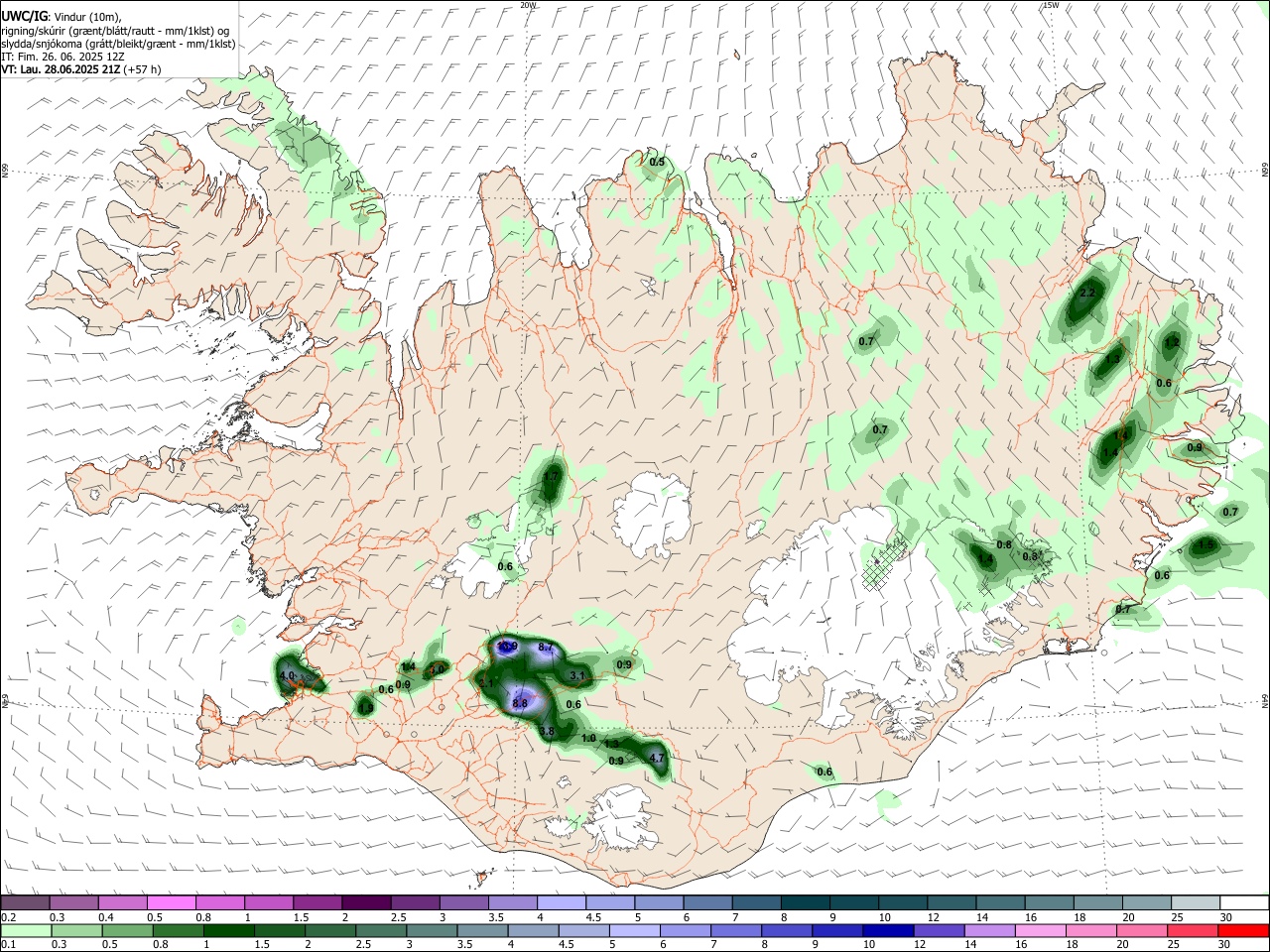Click the 0.5–0.8 bright pink snow legend swatch

(172, 902)
